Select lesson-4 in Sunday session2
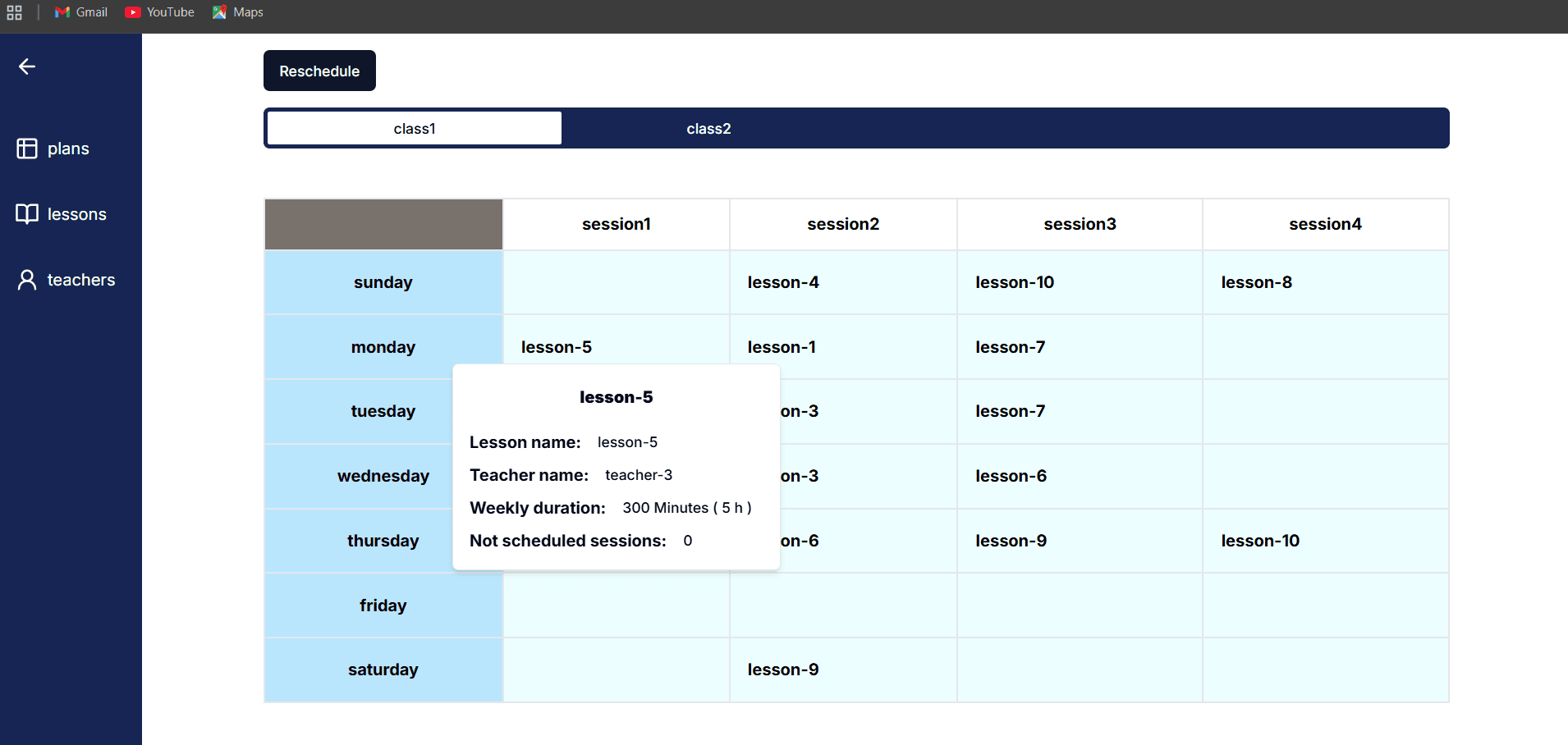This screenshot has height=745, width=1568. tap(783, 282)
